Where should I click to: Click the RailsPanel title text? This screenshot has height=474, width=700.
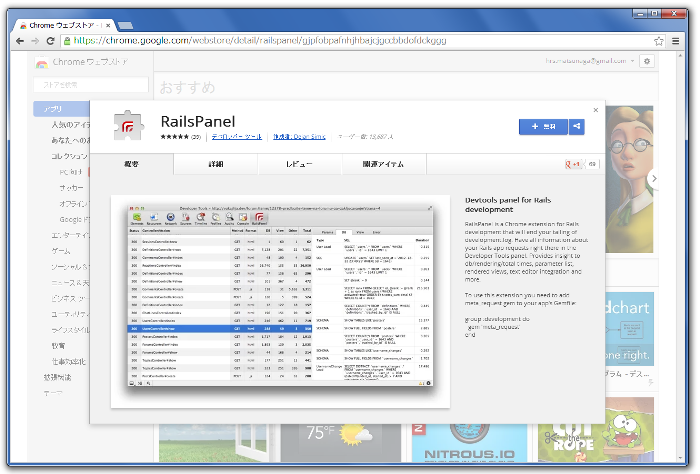point(198,121)
